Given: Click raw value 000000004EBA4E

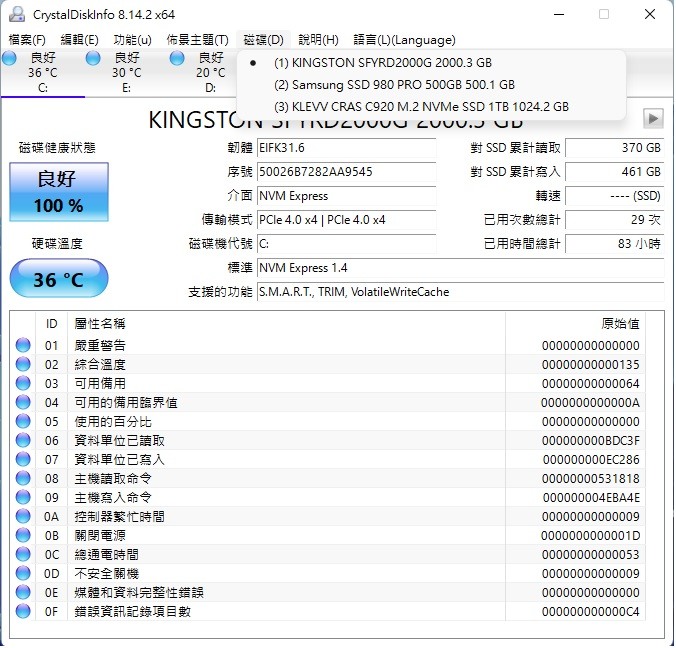Looking at the screenshot, I should (591, 498).
